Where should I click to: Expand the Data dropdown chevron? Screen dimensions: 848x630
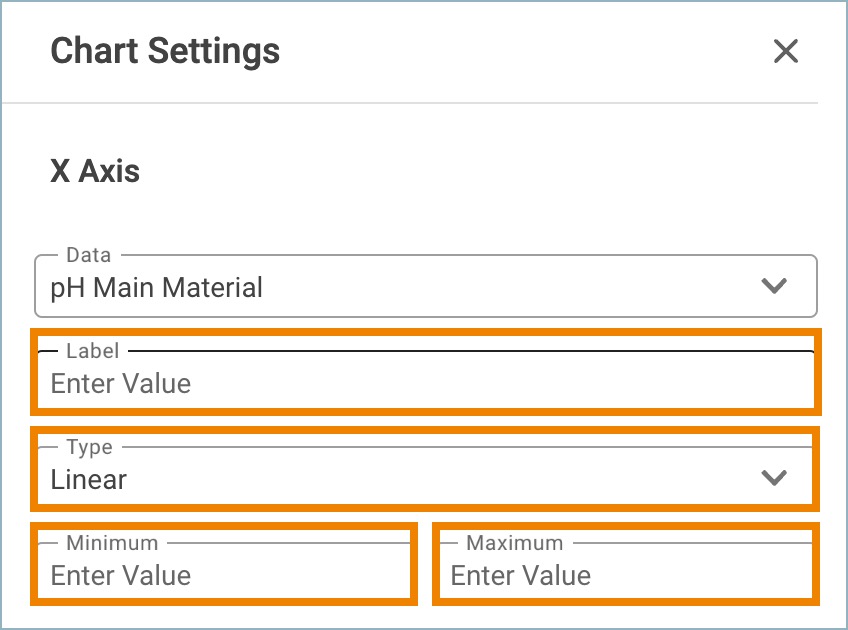click(x=774, y=286)
